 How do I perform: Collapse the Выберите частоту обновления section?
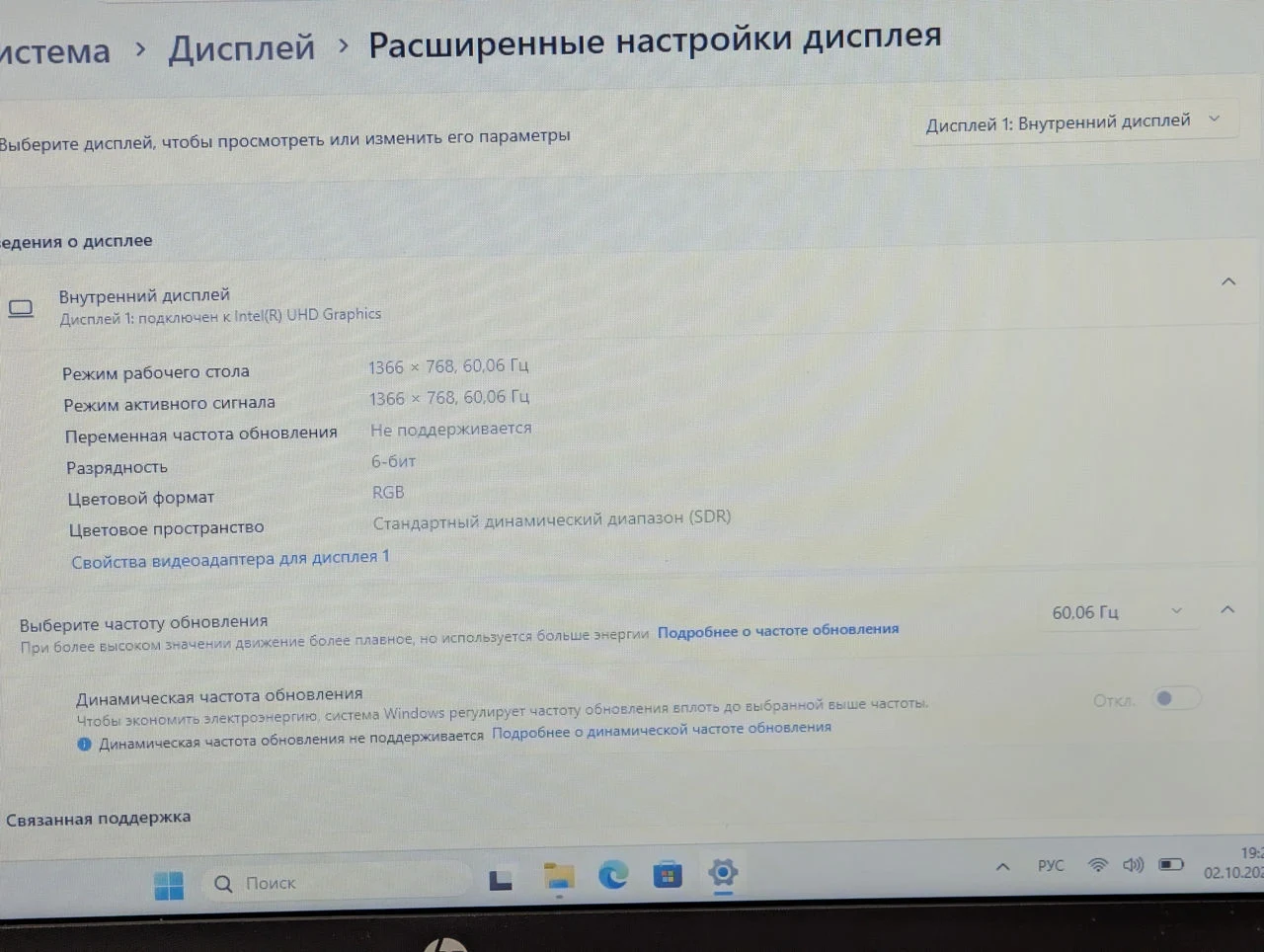(x=1227, y=610)
